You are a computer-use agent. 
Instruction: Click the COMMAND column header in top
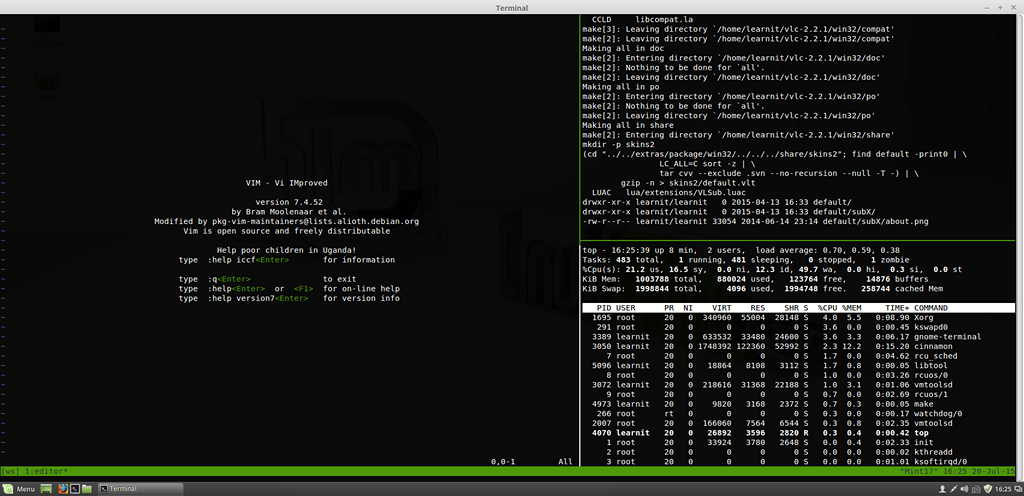[x=931, y=307]
